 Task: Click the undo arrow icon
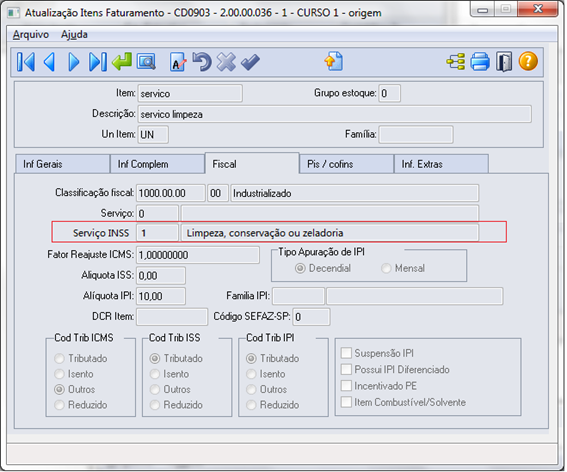[202, 62]
